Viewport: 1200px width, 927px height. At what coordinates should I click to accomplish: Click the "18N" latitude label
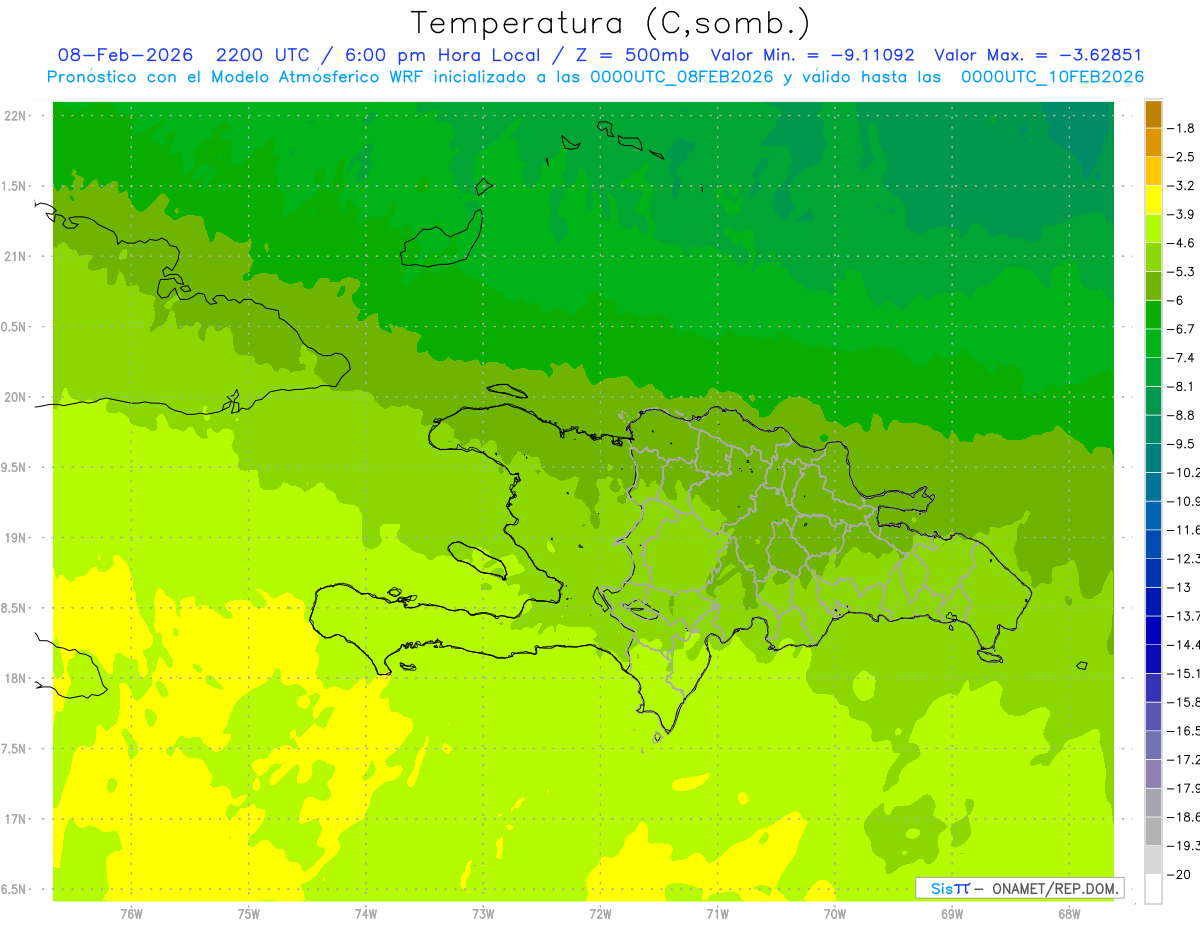[15, 678]
